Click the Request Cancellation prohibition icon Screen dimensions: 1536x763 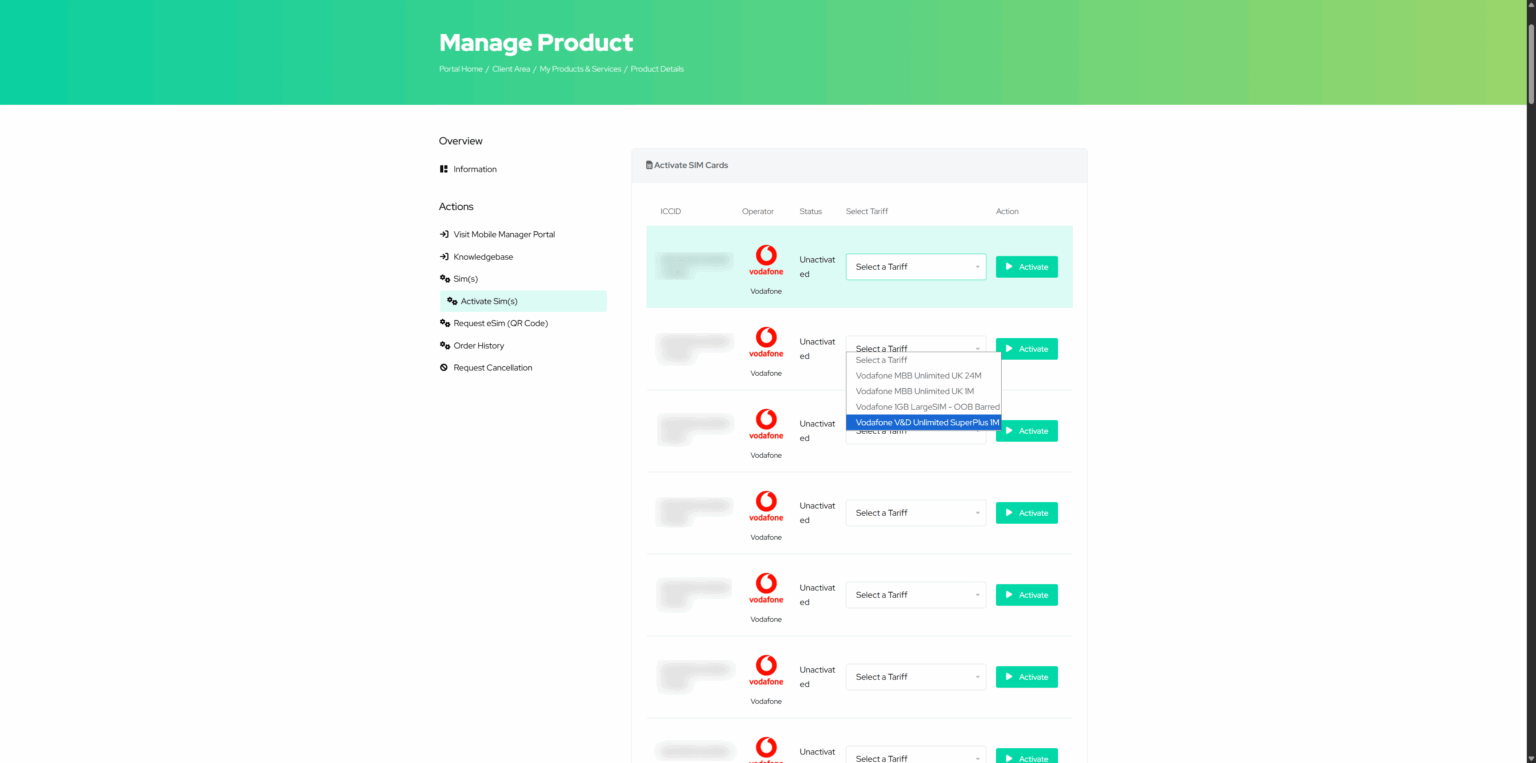click(443, 367)
